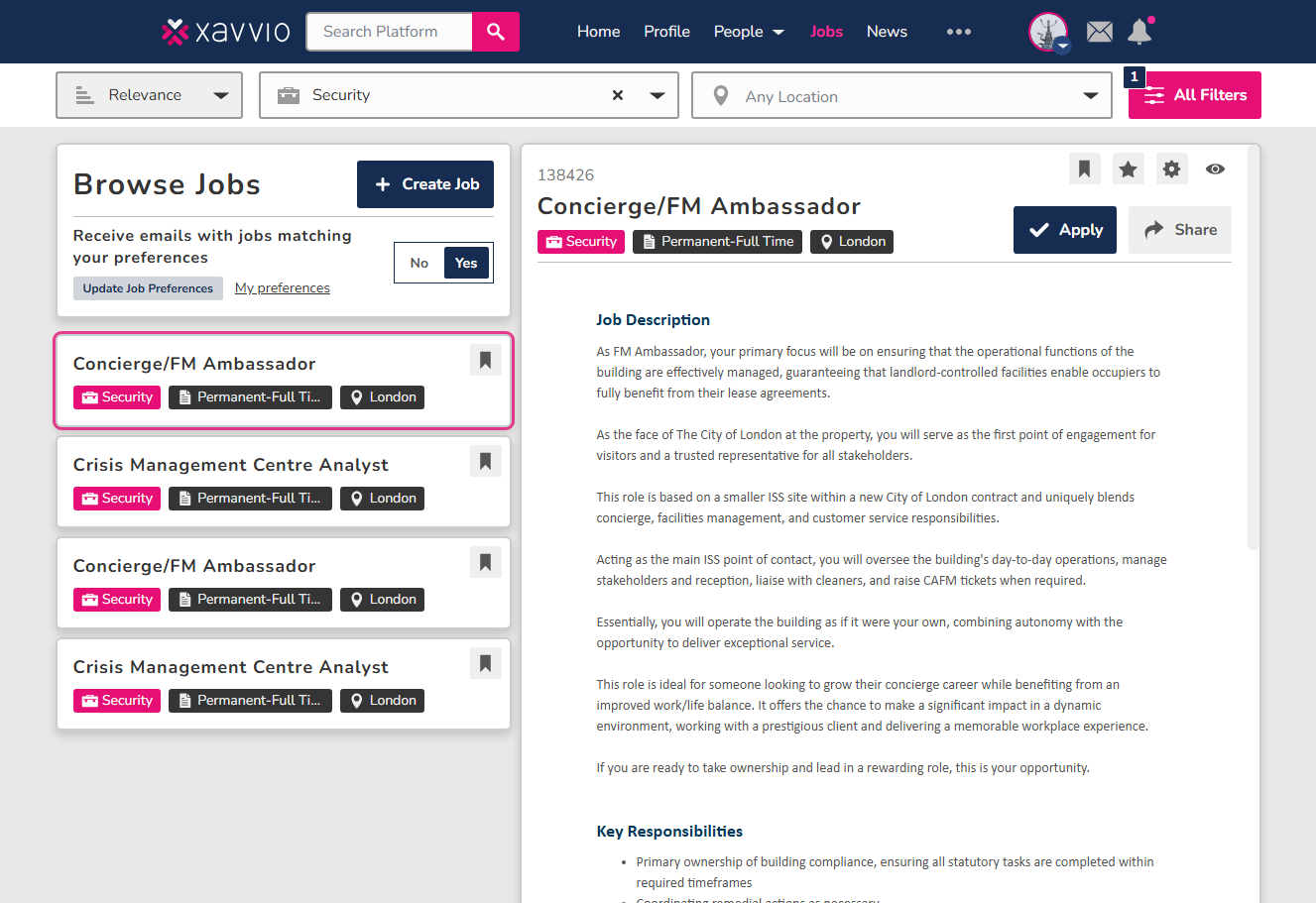The height and width of the screenshot is (903, 1316).
Task: Click the xavvio logo
Action: (225, 32)
